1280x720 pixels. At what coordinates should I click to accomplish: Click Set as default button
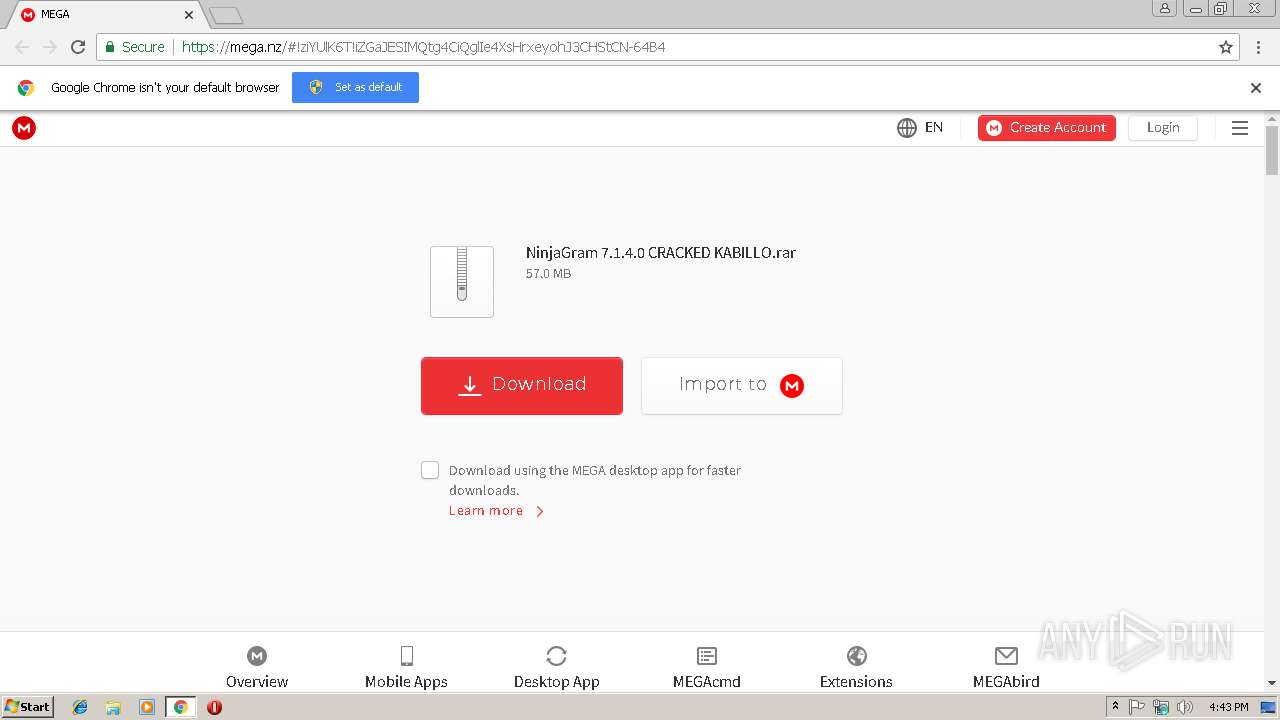355,87
